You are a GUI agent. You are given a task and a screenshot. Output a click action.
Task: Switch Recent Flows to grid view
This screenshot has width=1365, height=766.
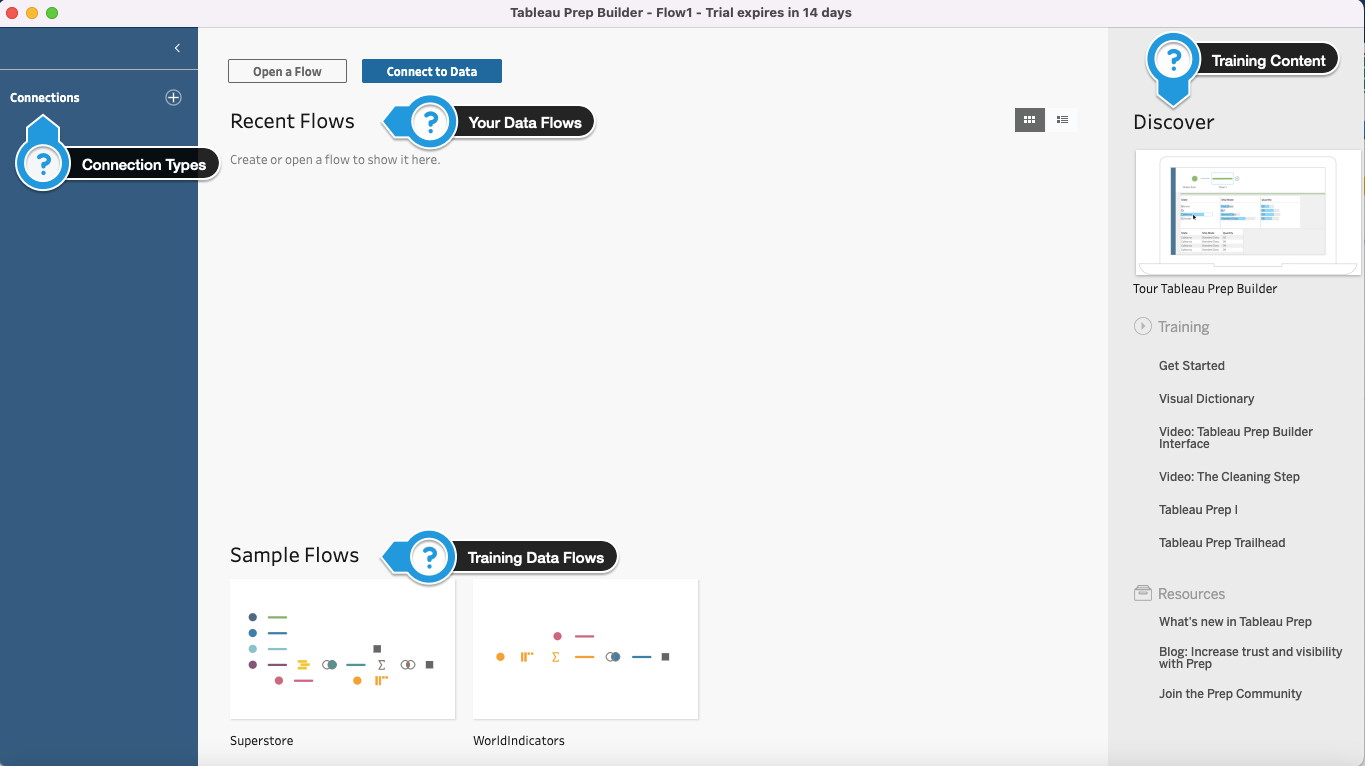1029,120
